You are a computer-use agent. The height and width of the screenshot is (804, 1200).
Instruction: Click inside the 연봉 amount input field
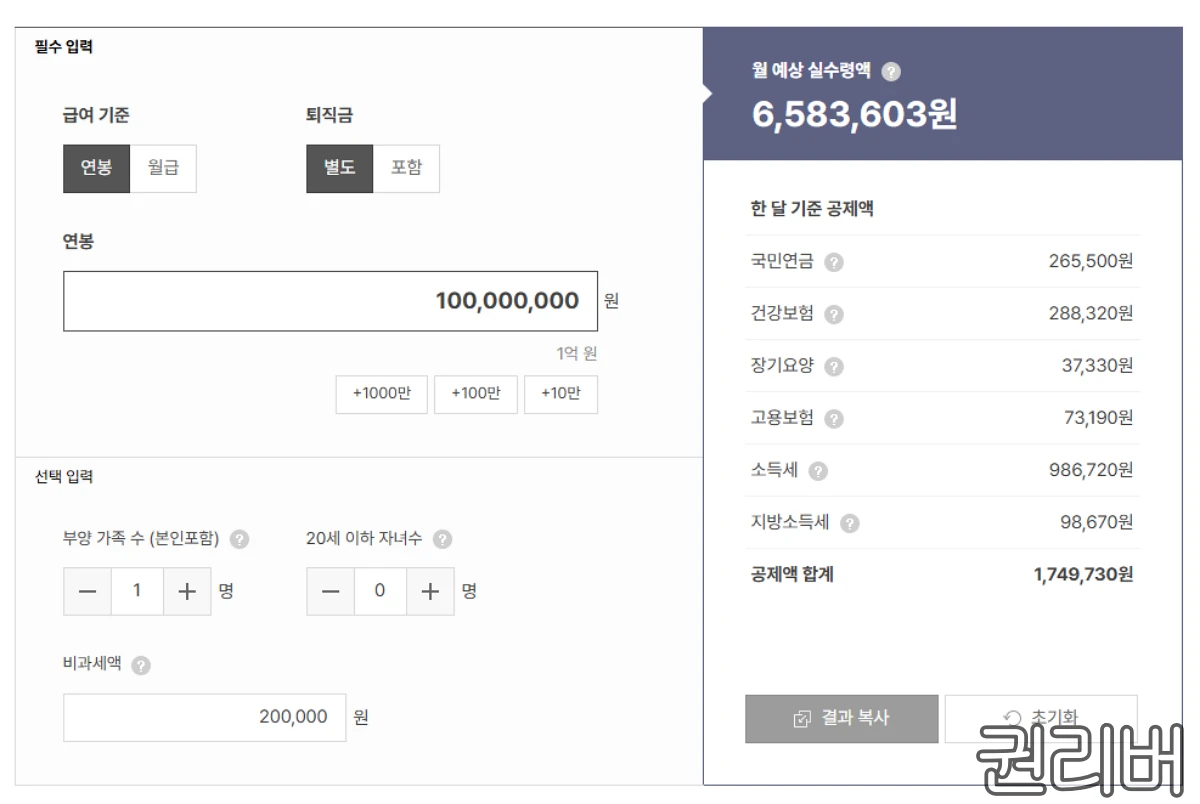coord(330,300)
